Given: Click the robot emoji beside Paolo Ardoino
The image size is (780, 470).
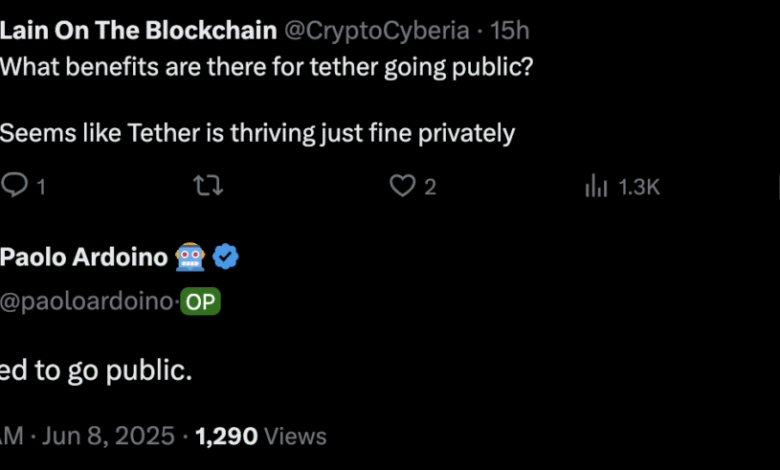Looking at the screenshot, I should 190,257.
